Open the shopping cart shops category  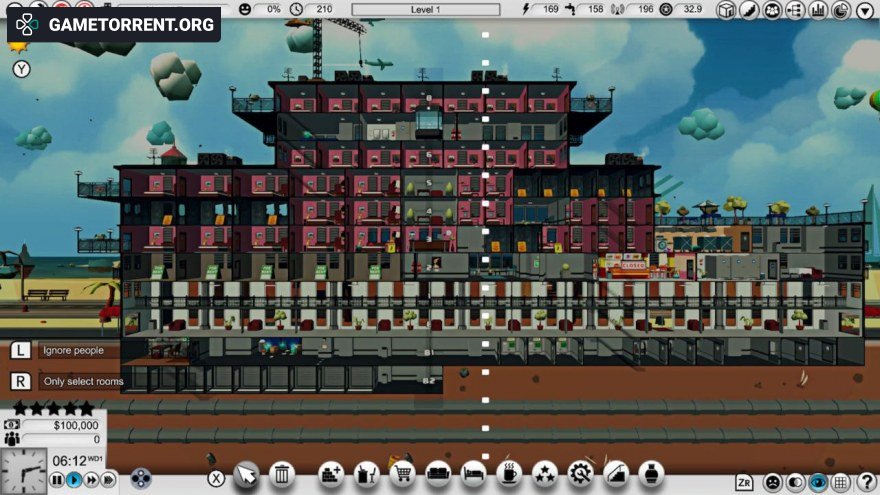click(402, 476)
